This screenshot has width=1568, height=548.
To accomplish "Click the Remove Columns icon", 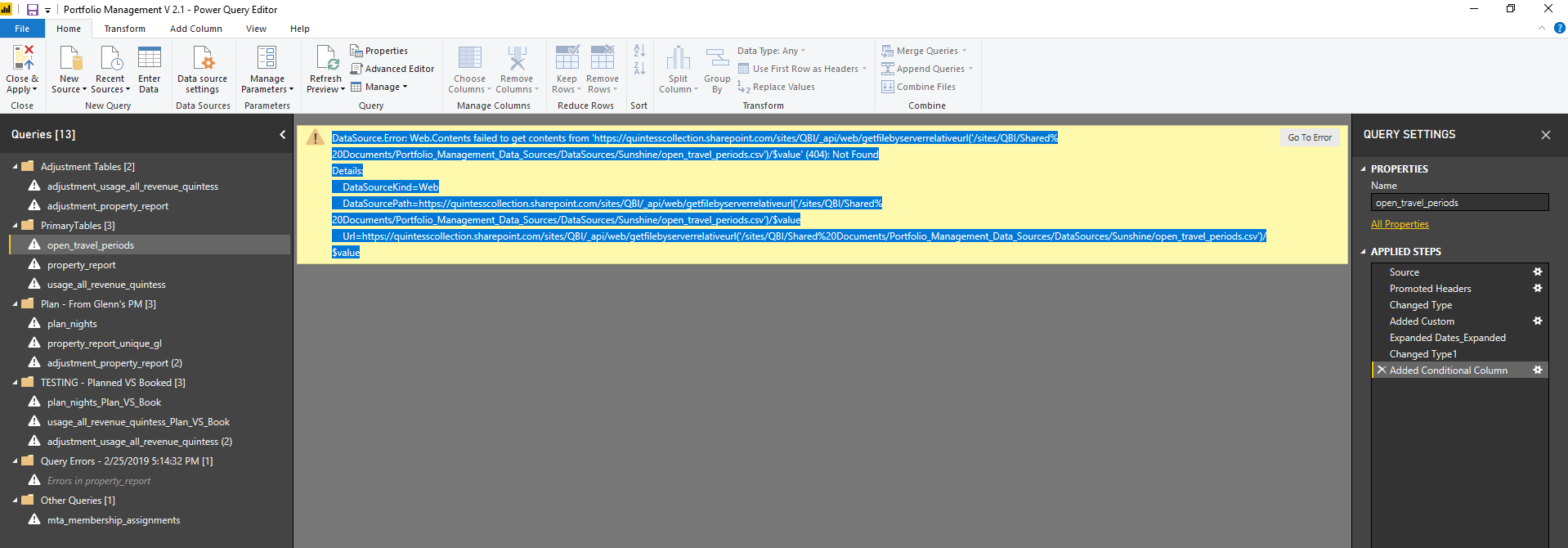I will tap(517, 58).
